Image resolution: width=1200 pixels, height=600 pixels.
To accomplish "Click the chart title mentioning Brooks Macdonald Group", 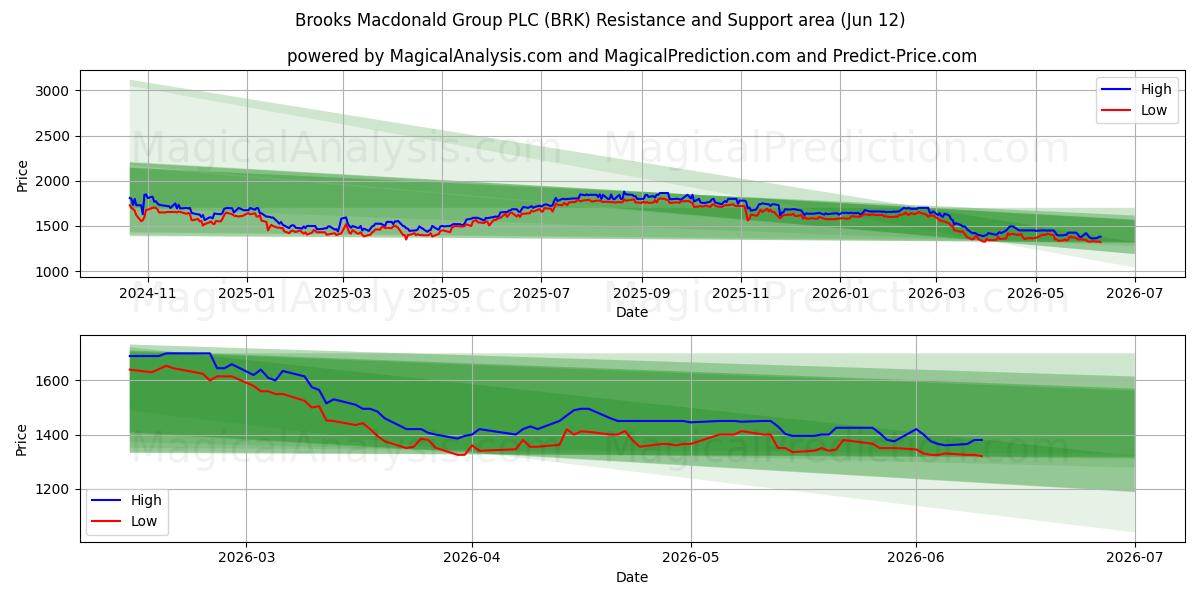I will pyautogui.click(x=600, y=20).
